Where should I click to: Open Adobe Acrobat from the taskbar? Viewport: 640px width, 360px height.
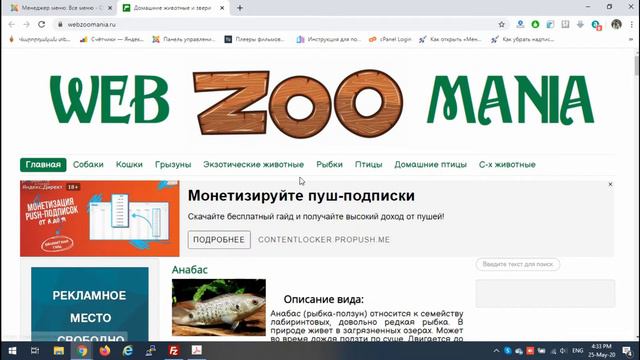pos(197,351)
